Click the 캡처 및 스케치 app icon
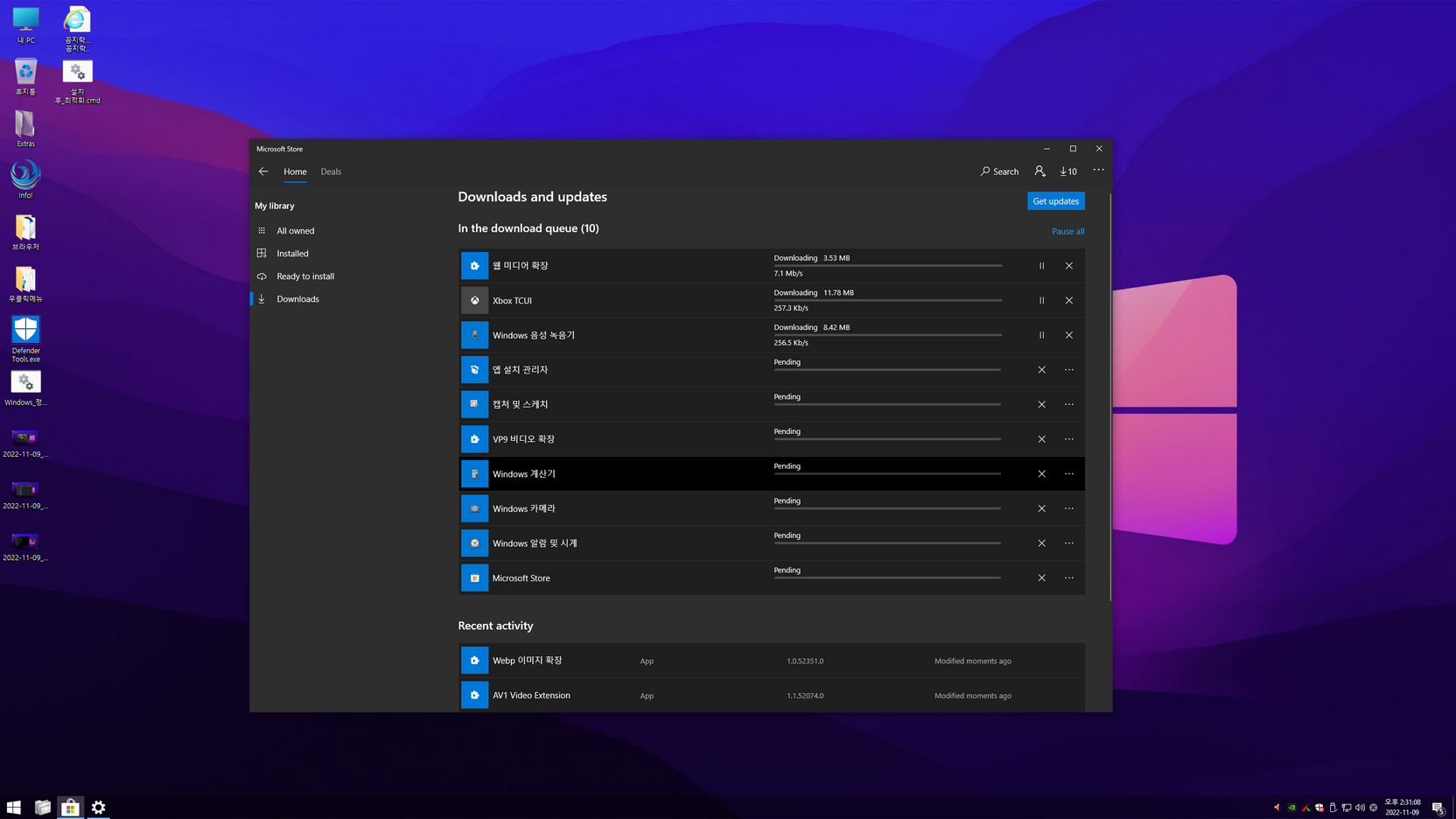The image size is (1456, 819). click(474, 404)
